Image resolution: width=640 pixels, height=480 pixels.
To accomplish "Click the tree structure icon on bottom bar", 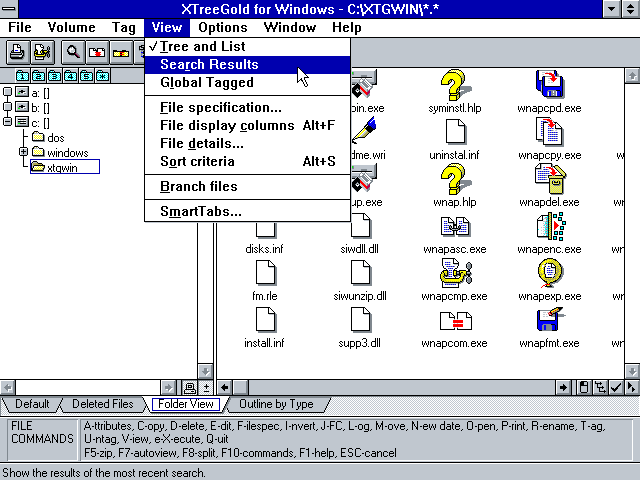I will point(600,387).
